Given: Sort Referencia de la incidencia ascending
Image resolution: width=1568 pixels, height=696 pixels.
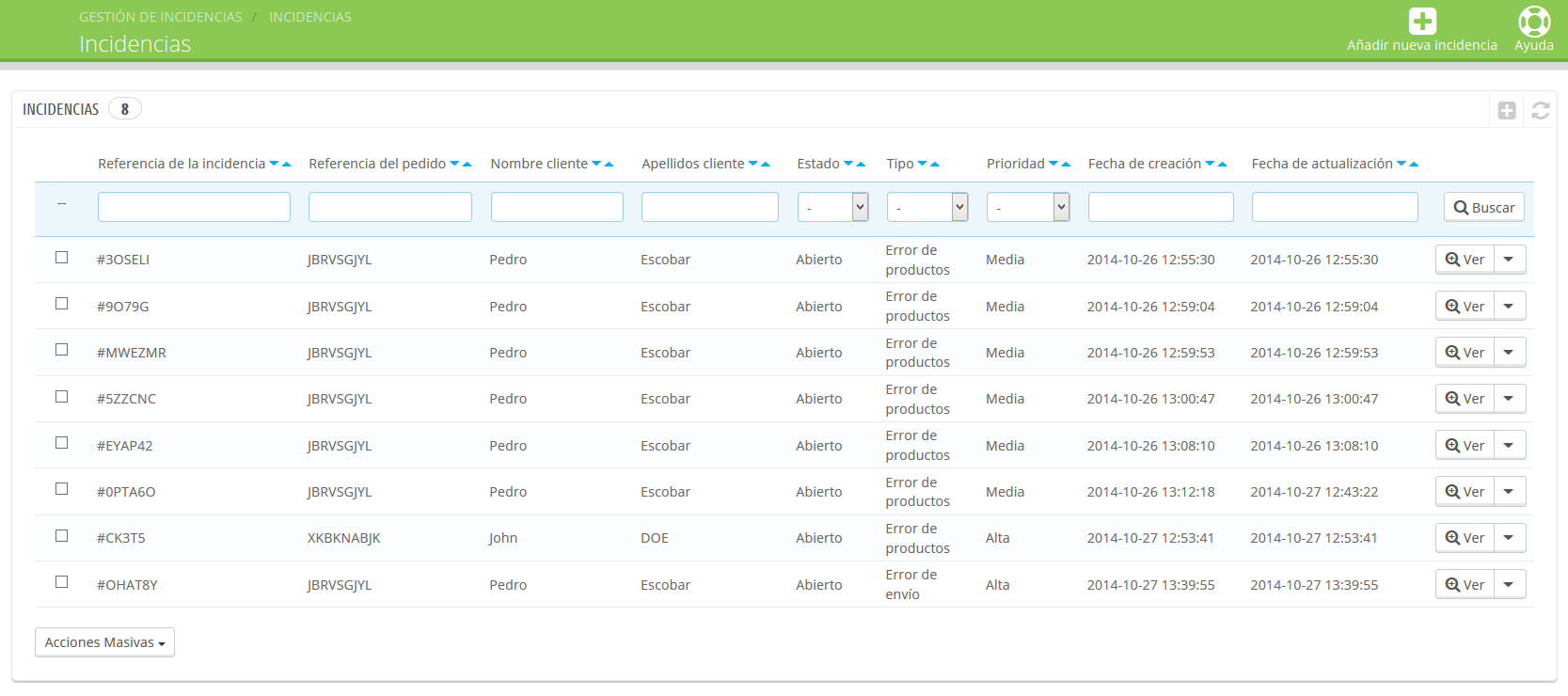Looking at the screenshot, I should point(287,164).
